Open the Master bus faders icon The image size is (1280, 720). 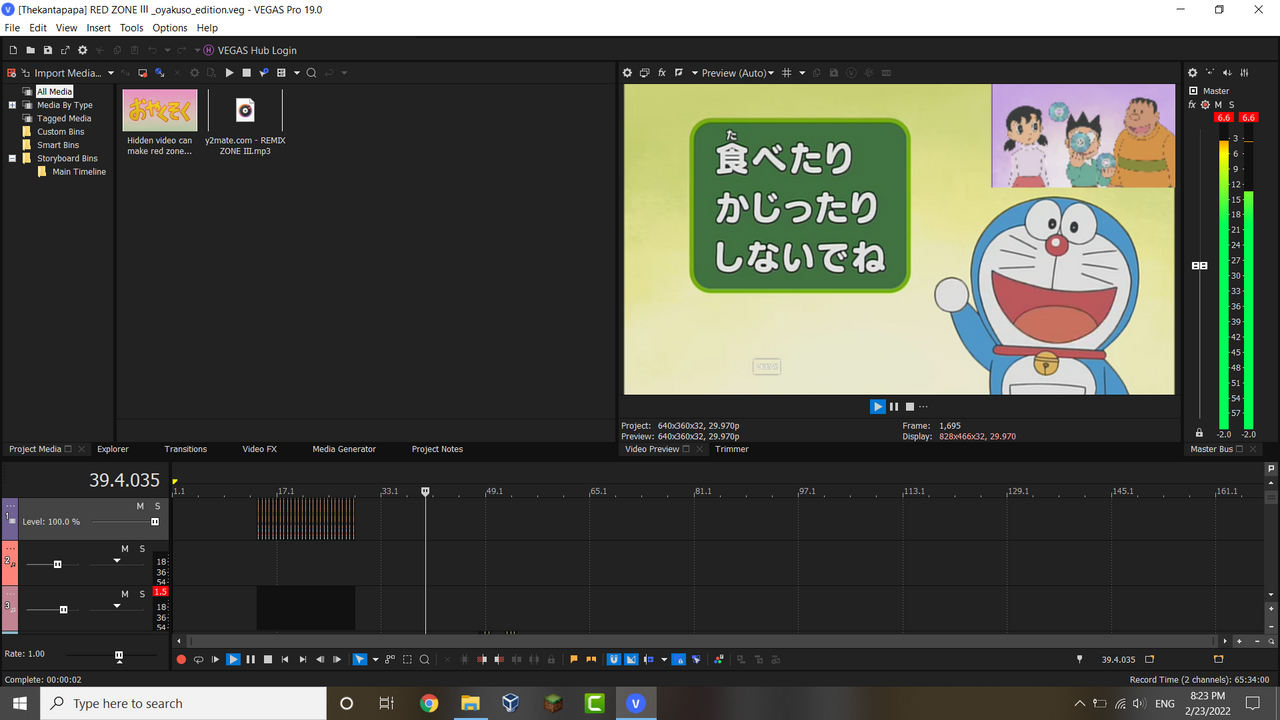point(1244,73)
